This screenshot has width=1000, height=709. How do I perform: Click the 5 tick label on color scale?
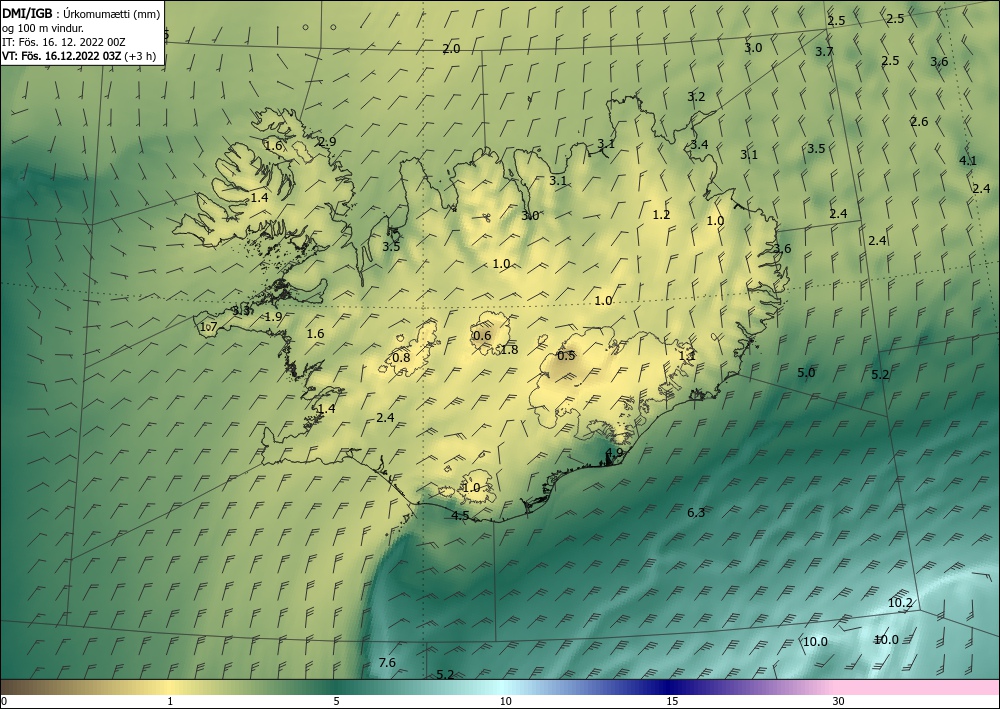336,702
